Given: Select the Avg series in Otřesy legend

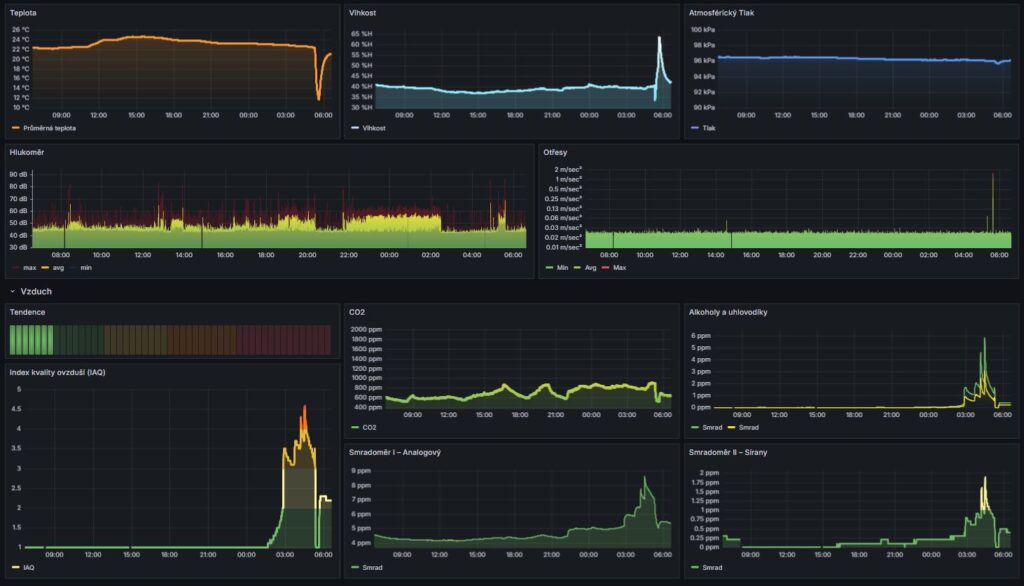Looking at the screenshot, I should coord(590,268).
